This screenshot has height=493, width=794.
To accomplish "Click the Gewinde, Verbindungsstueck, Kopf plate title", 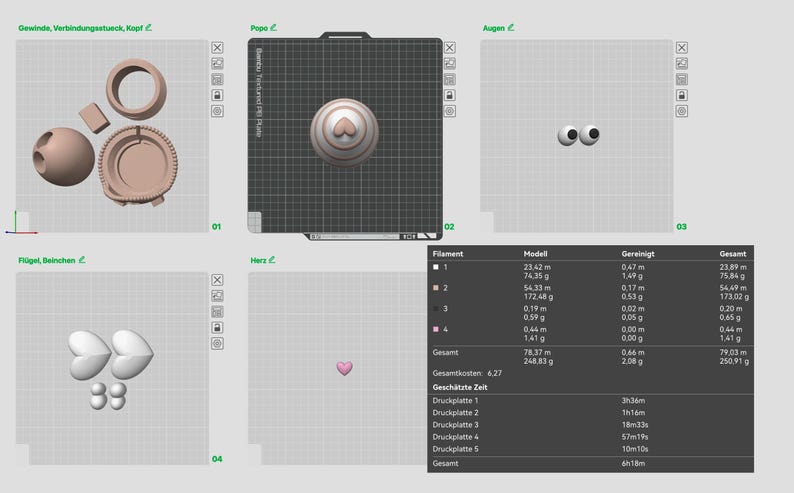I will (81, 28).
